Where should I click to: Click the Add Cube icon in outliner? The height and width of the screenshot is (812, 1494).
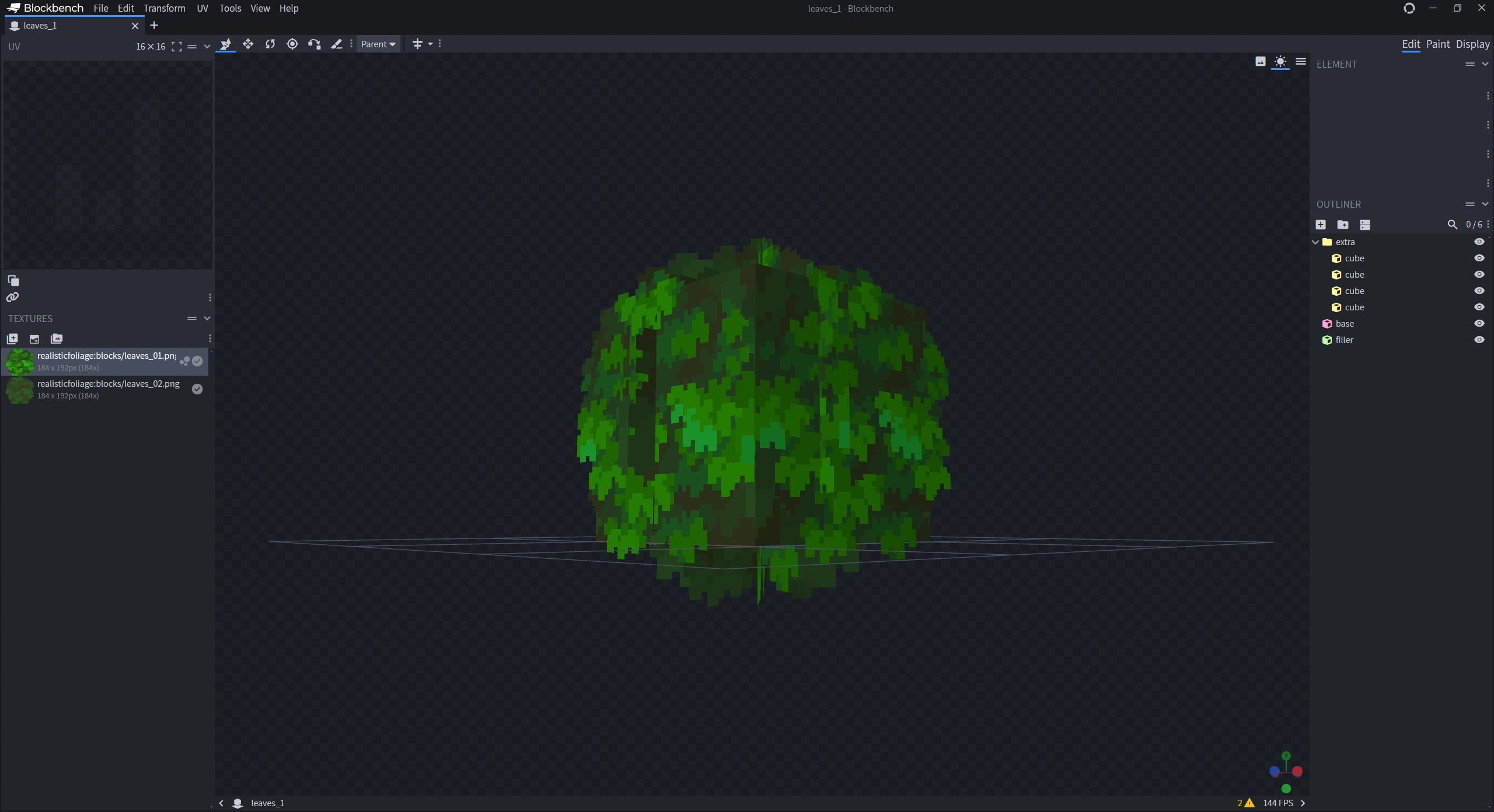(x=1321, y=225)
